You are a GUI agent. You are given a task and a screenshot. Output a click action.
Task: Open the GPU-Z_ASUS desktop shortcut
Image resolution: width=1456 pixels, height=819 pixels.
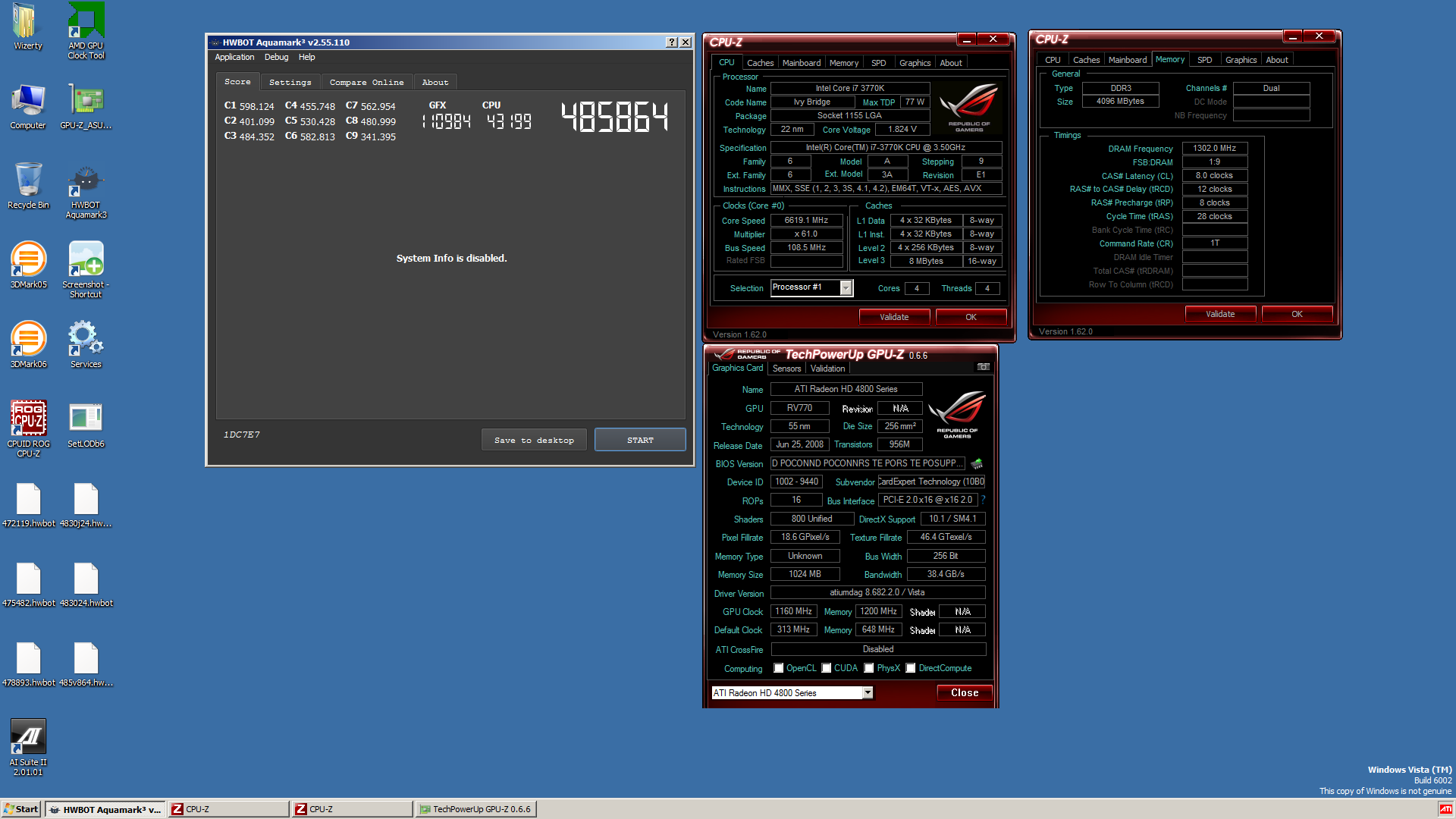coord(86,106)
